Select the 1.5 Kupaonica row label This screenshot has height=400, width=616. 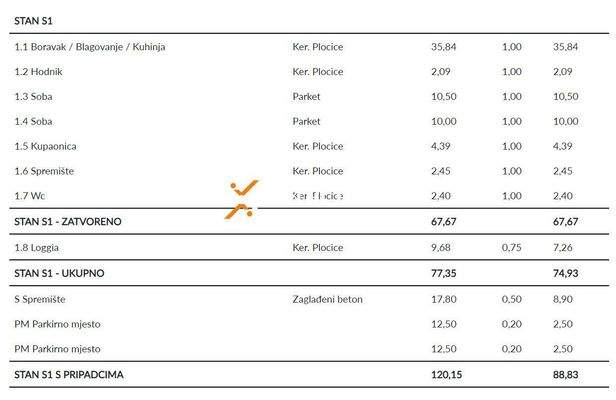(x=47, y=147)
